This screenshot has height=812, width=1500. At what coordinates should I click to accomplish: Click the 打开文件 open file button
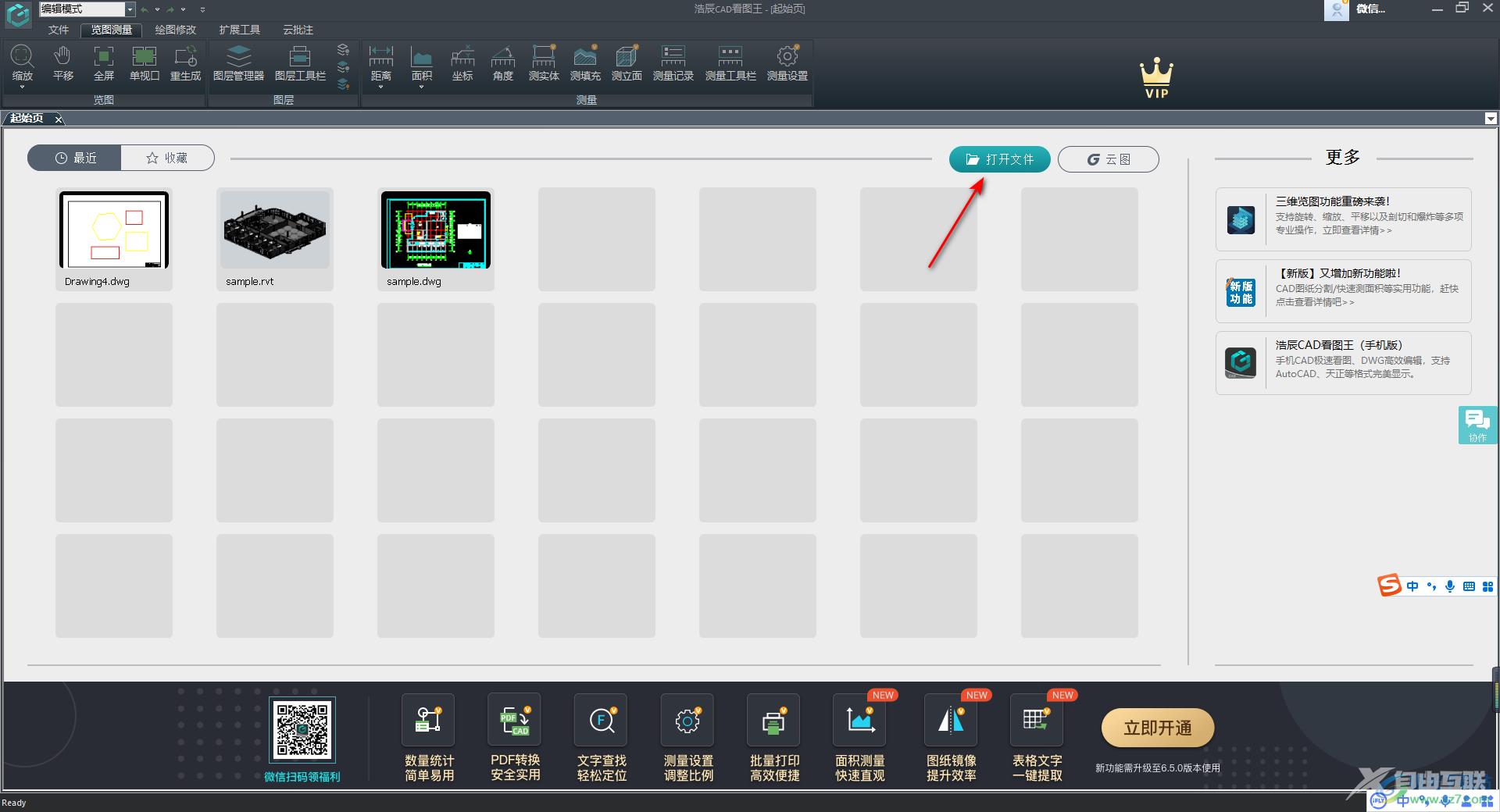pyautogui.click(x=1000, y=159)
